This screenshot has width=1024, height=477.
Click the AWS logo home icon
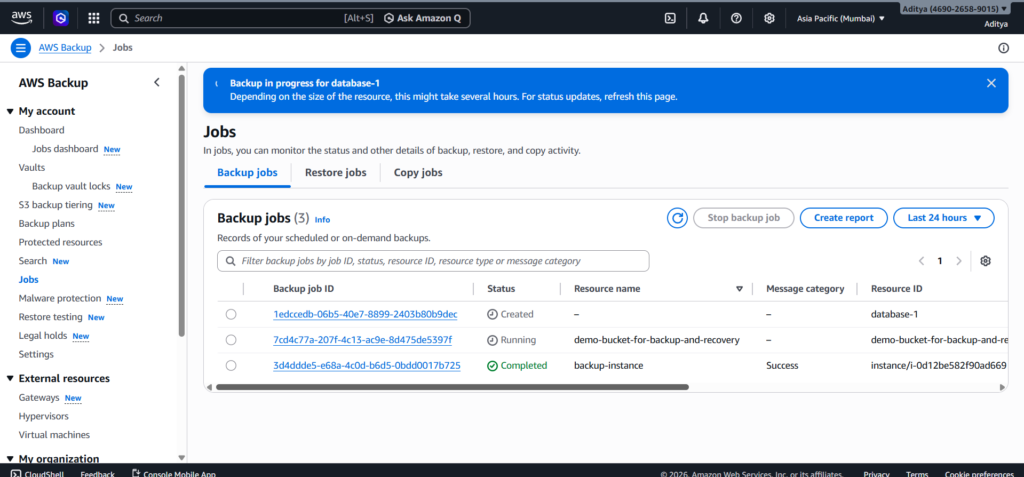(x=22, y=17)
